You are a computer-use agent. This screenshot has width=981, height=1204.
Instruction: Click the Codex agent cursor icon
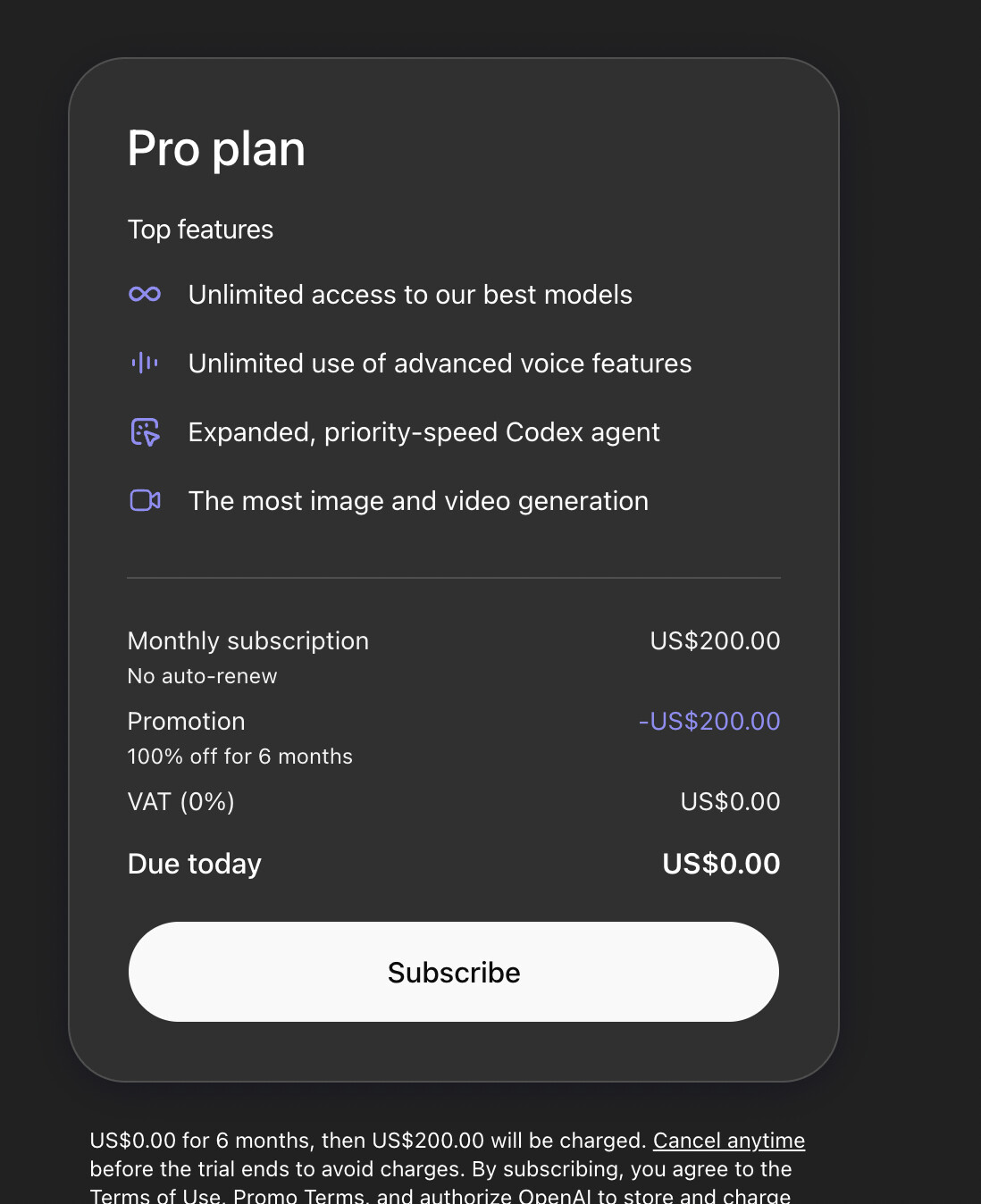click(145, 432)
